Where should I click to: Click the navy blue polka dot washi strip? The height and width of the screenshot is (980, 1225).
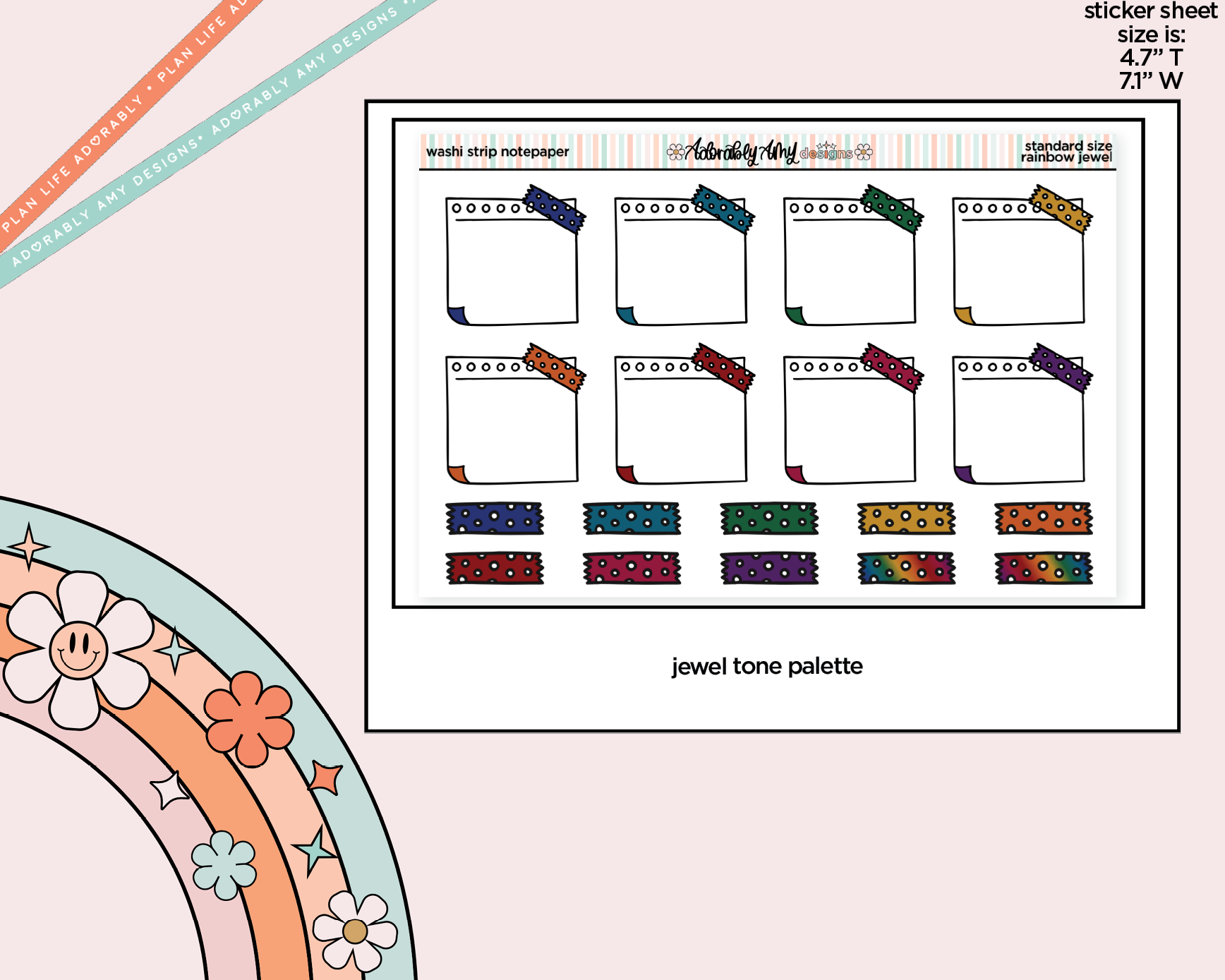tap(495, 519)
